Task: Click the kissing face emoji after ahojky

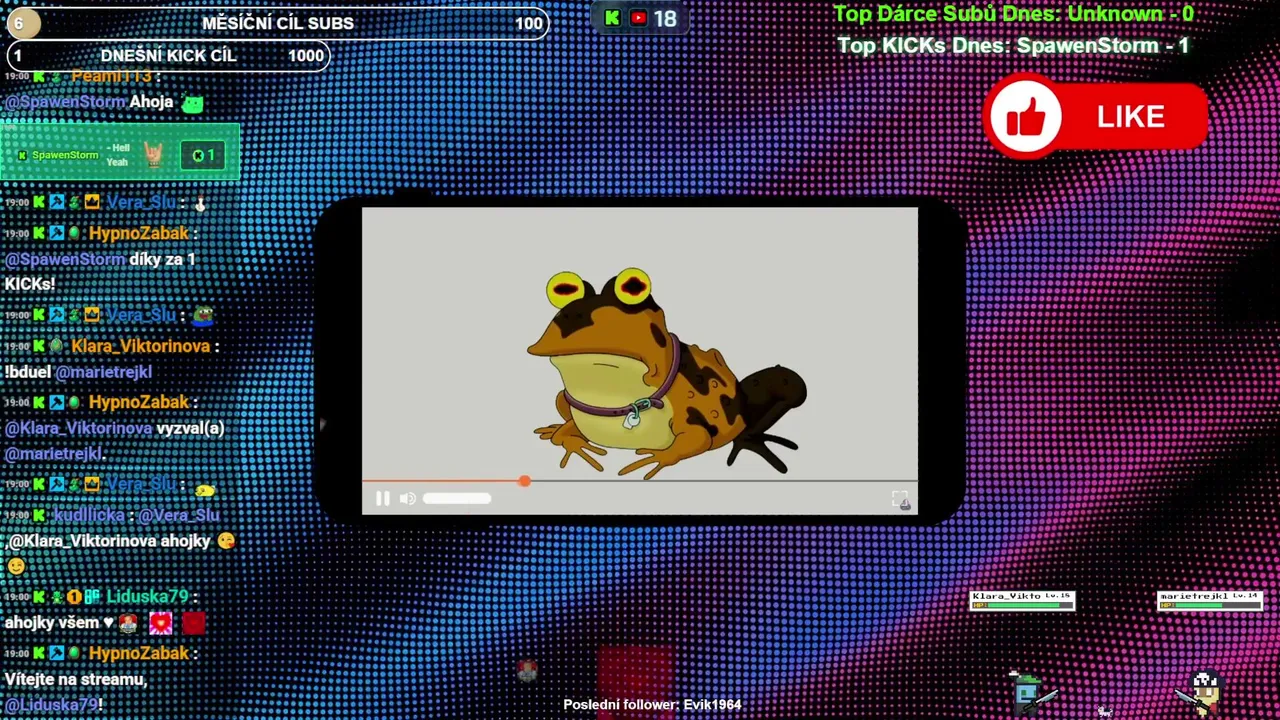Action: click(226, 541)
